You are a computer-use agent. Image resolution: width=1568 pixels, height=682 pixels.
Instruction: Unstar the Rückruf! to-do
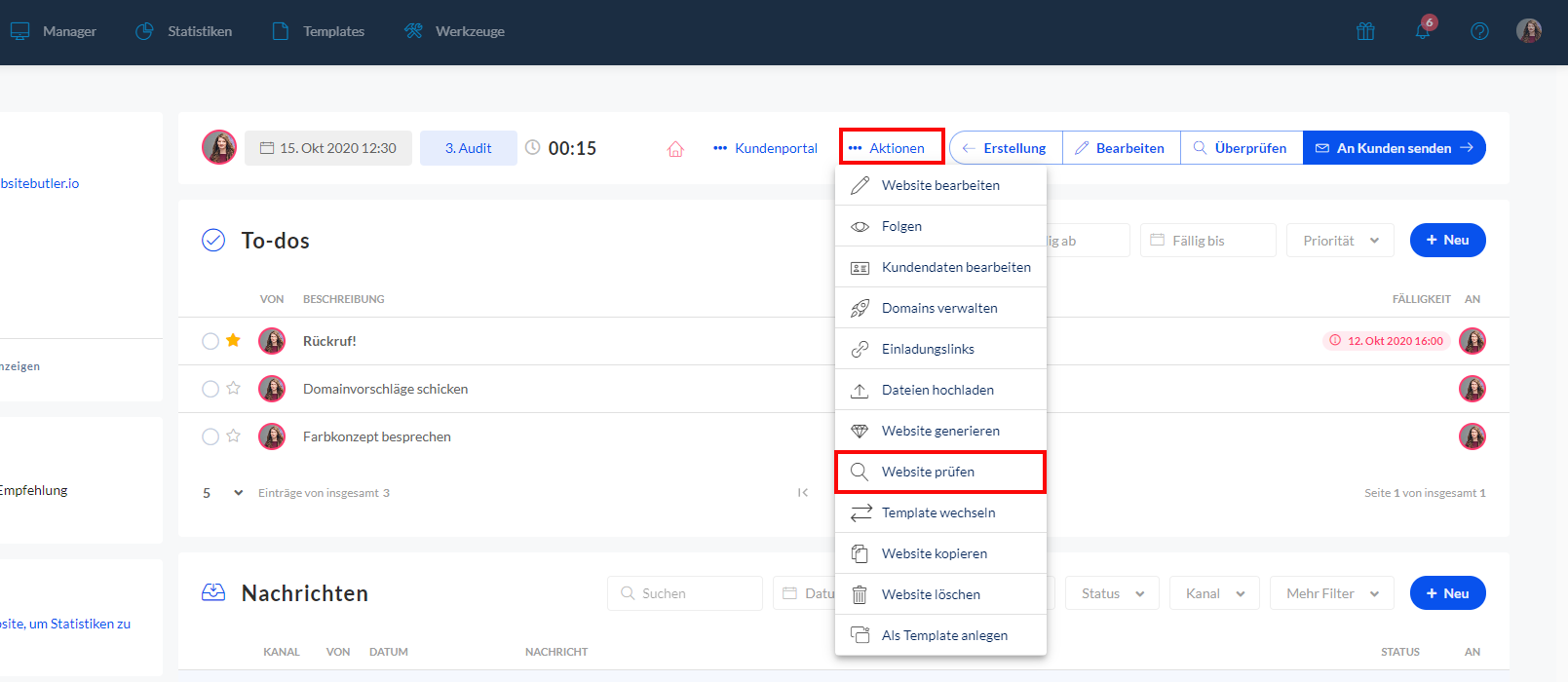coord(233,340)
